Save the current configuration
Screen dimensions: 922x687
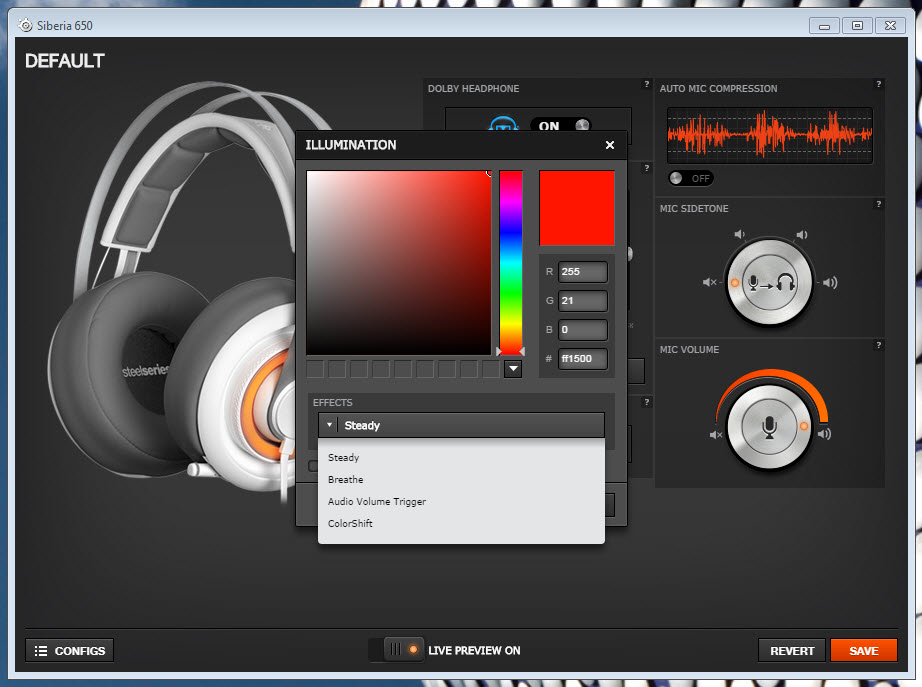(863, 651)
